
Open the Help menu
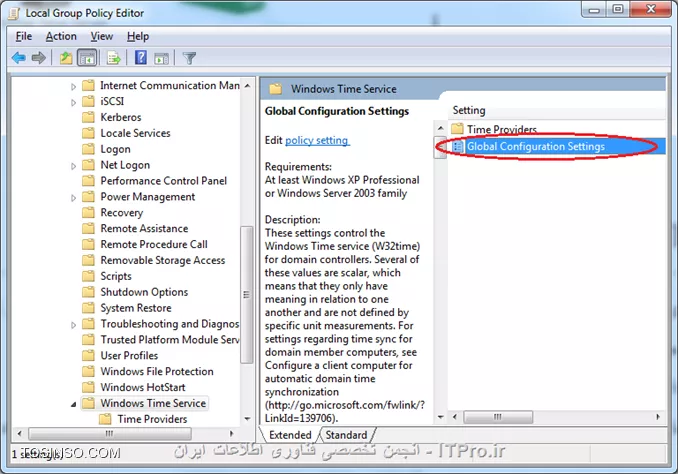pyautogui.click(x=138, y=36)
